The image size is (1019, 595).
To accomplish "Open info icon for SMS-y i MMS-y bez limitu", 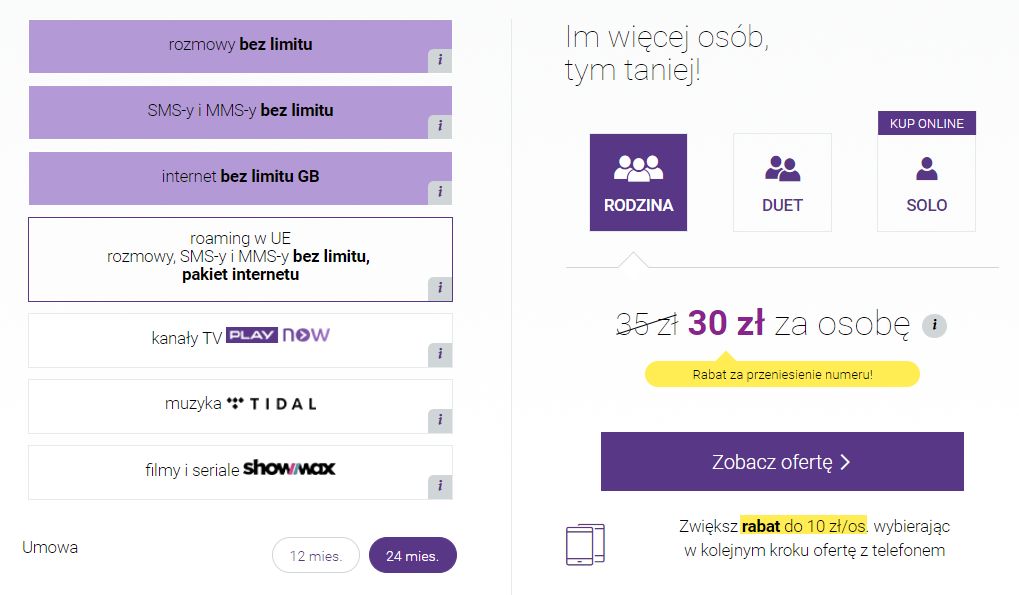I will click(440, 126).
